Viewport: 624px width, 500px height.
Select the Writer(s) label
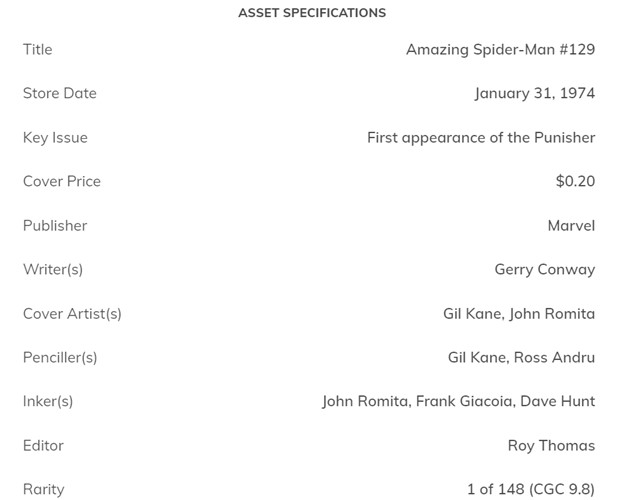pos(53,270)
